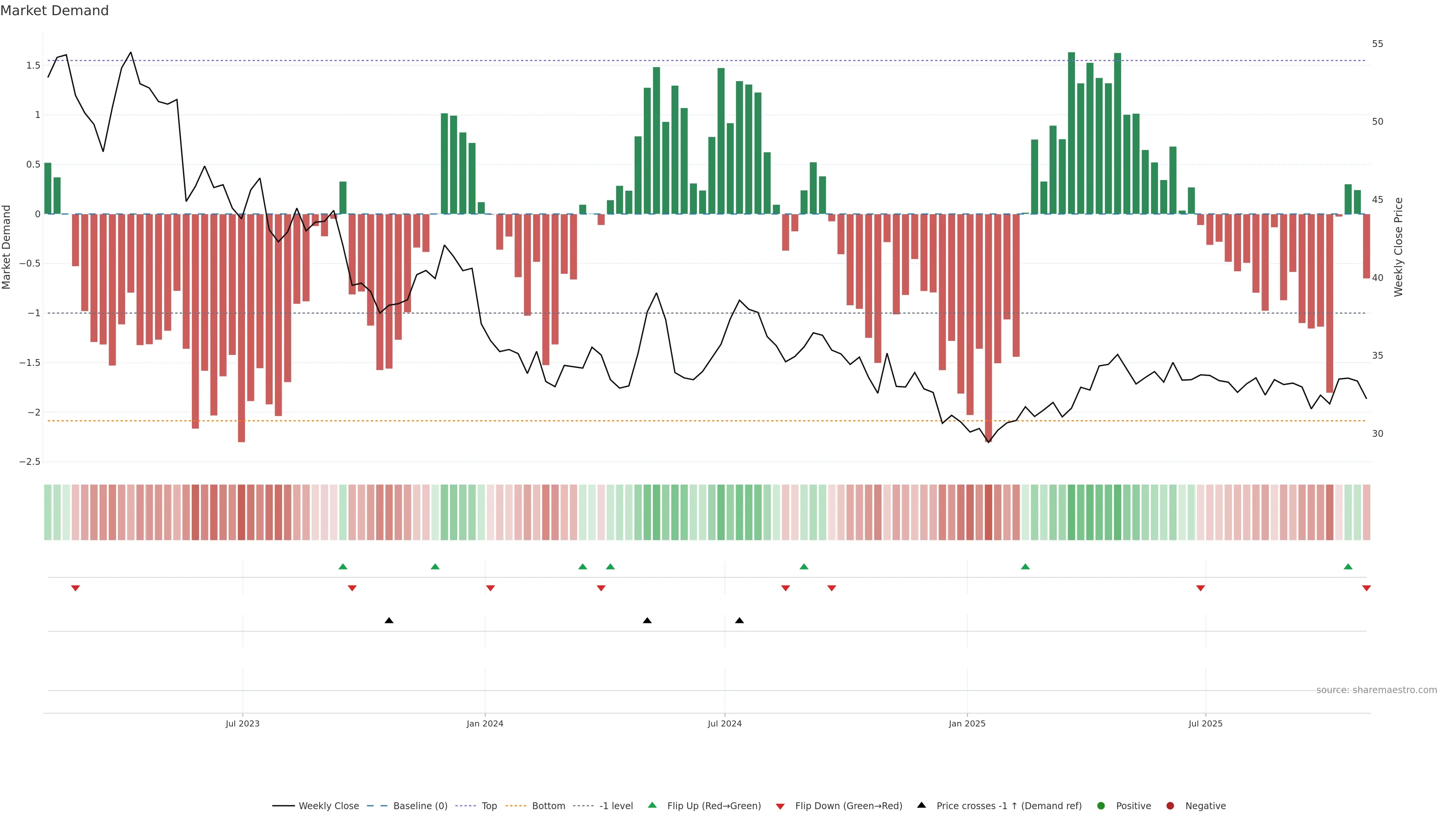Click the first black price-cross triangle marker
1456x819 pixels.
(x=389, y=621)
